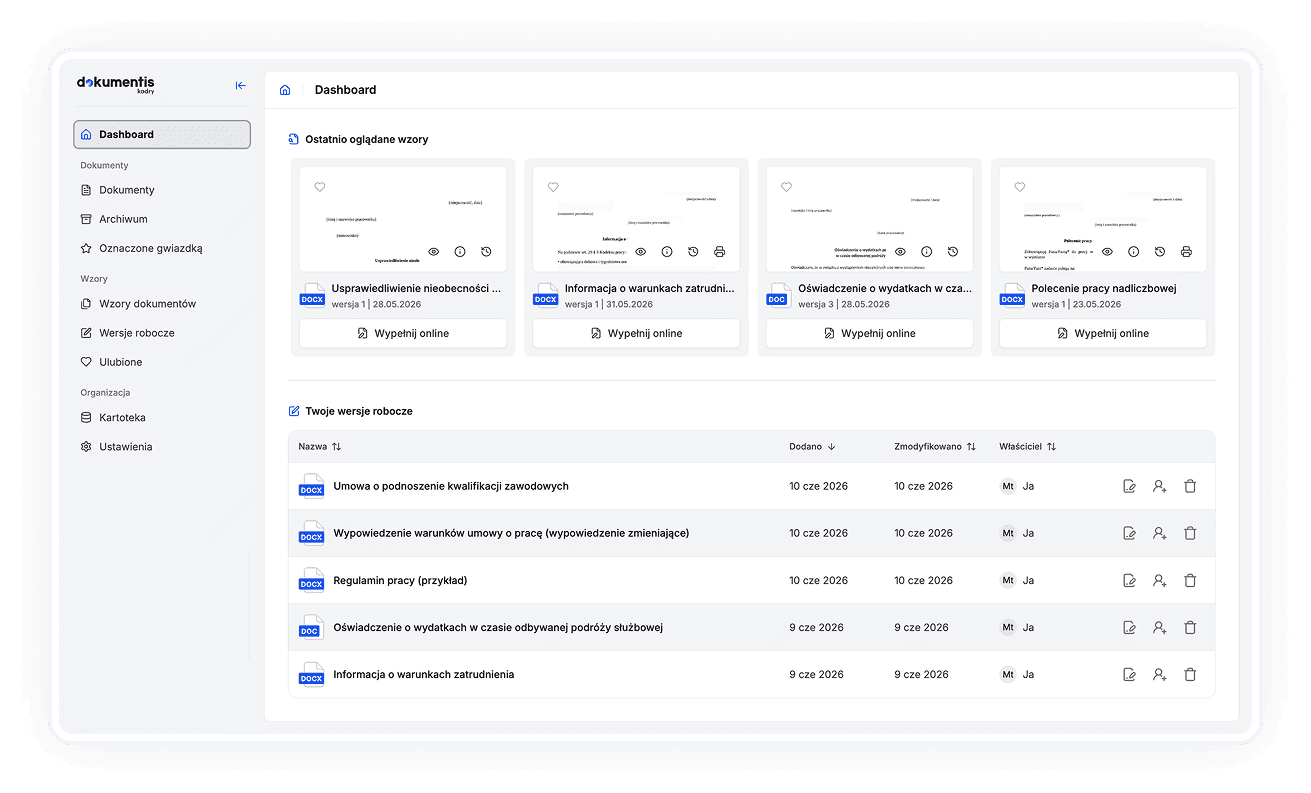Click the home breadcrumb icon
This screenshot has height=793, width=1311.
point(285,90)
